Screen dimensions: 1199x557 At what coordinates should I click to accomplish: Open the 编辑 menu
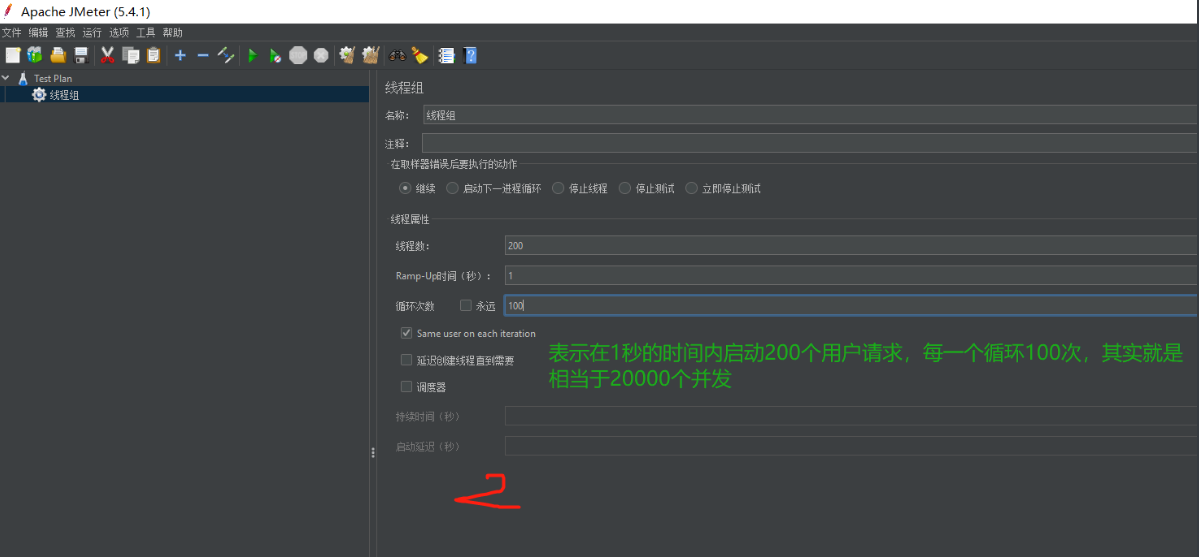coord(38,33)
